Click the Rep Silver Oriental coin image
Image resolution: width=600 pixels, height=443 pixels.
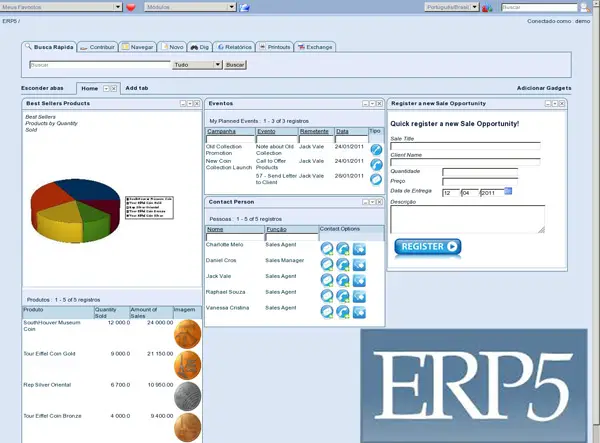pyautogui.click(x=187, y=396)
